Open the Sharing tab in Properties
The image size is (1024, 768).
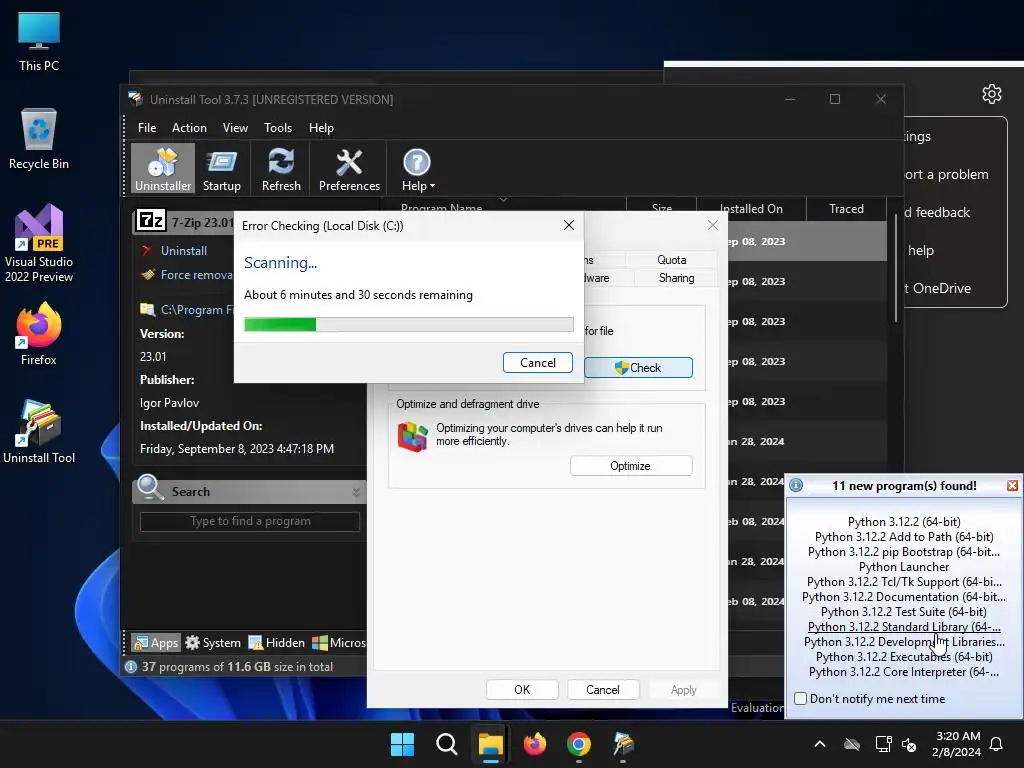point(676,278)
